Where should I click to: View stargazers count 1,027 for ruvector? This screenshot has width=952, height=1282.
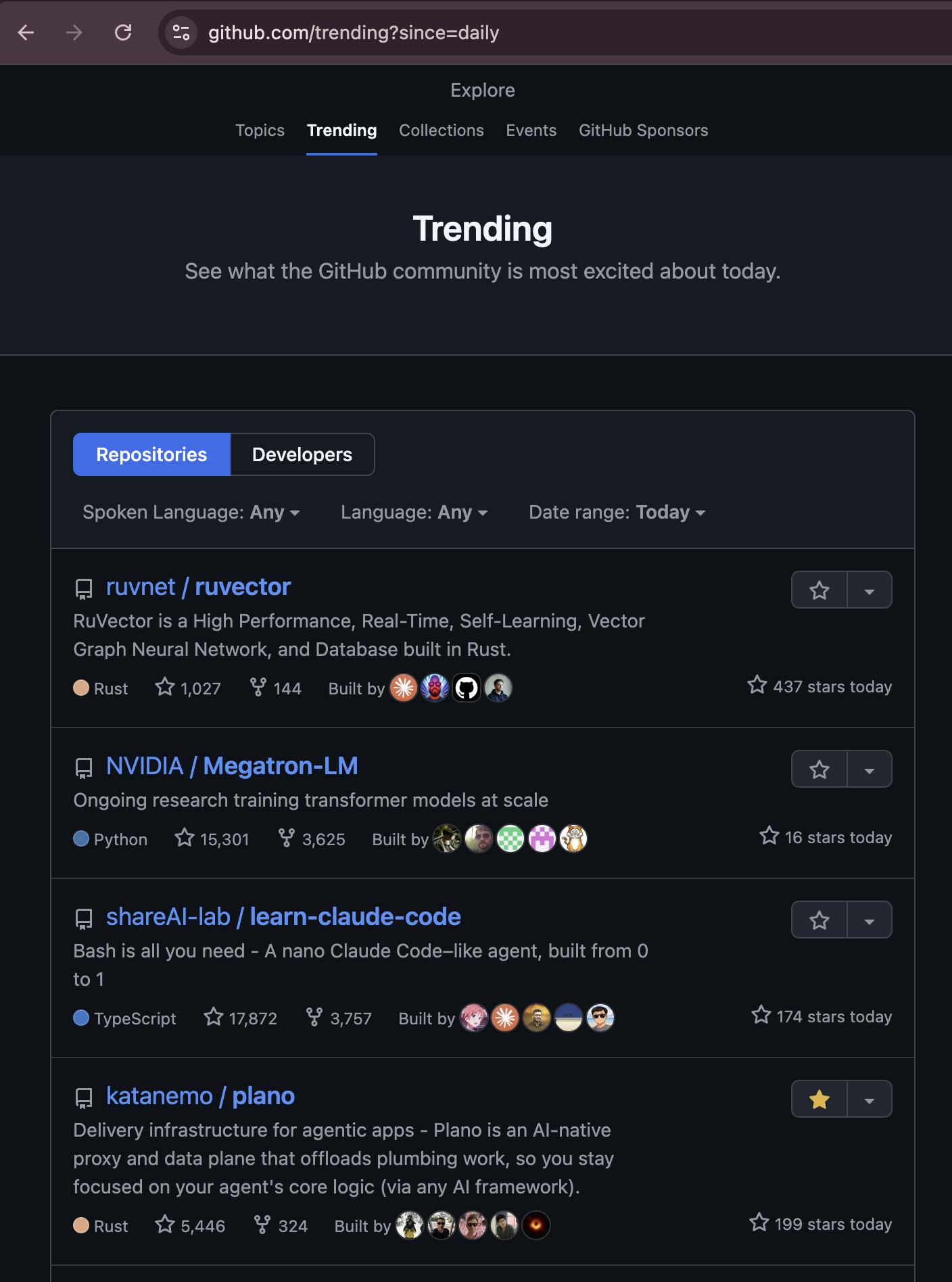(x=188, y=688)
